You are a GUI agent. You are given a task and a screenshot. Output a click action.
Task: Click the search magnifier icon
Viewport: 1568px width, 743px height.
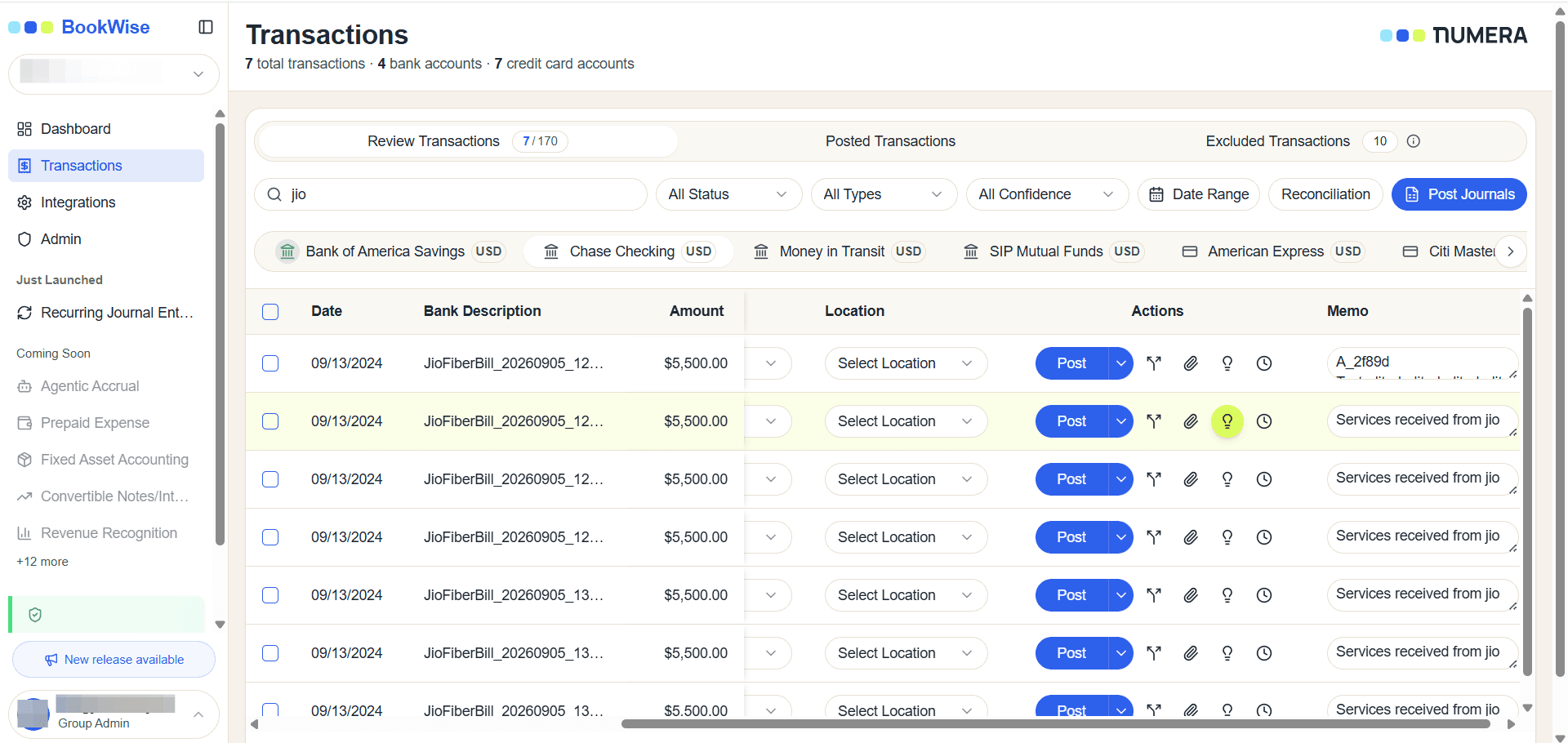coord(274,194)
